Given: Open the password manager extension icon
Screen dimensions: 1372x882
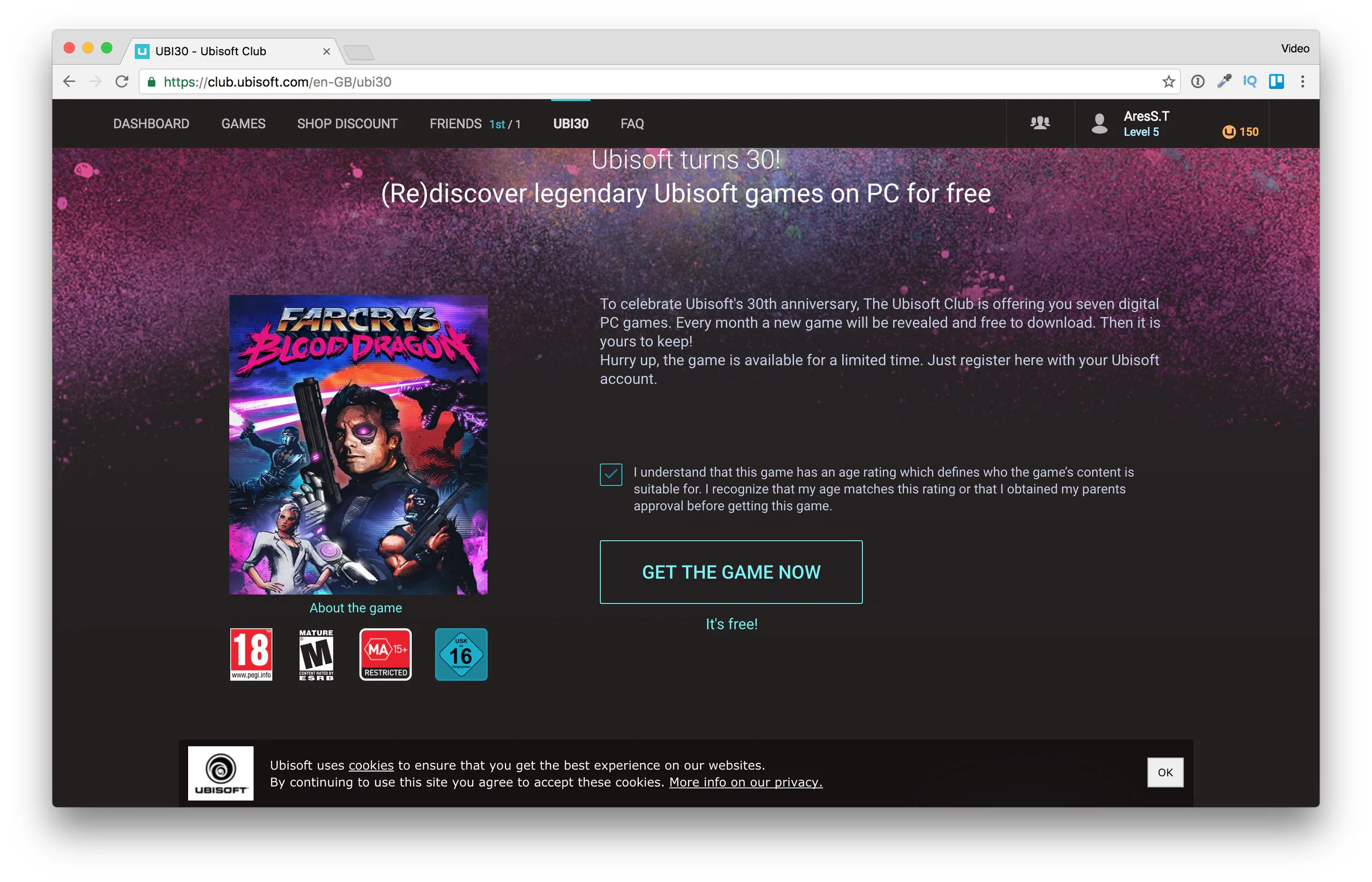Looking at the screenshot, I should click(1197, 82).
